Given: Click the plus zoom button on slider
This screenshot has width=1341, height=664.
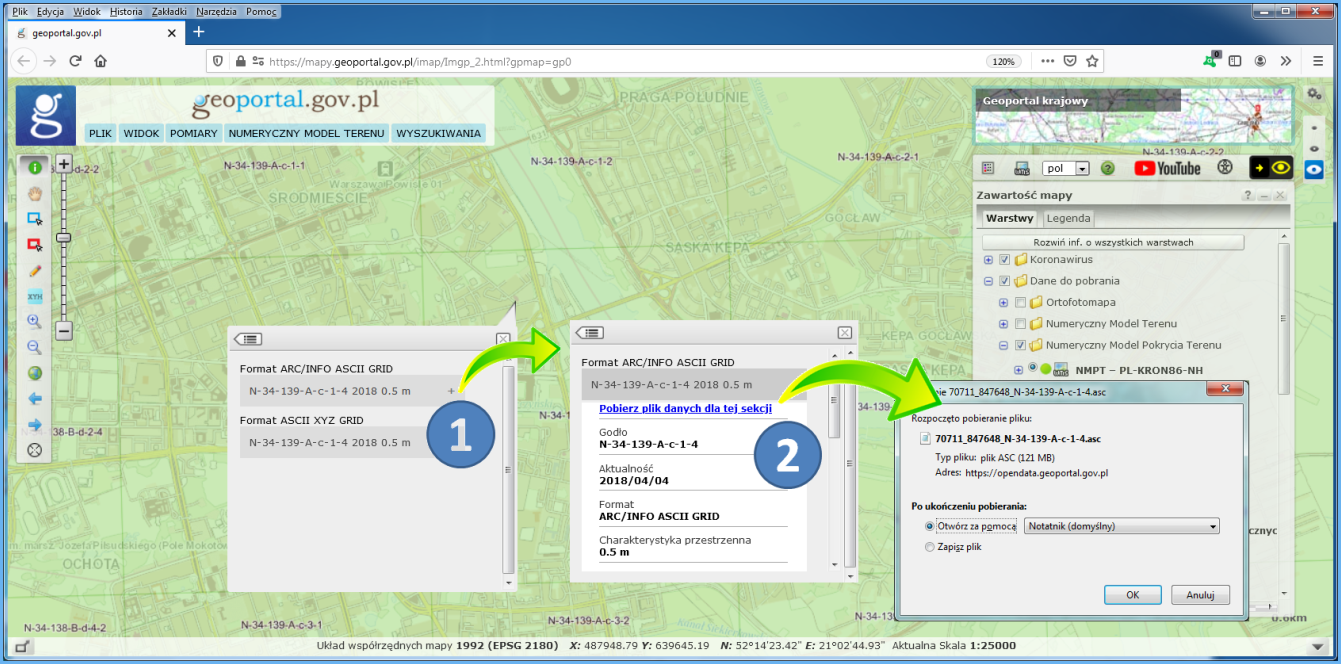Looking at the screenshot, I should [x=63, y=163].
